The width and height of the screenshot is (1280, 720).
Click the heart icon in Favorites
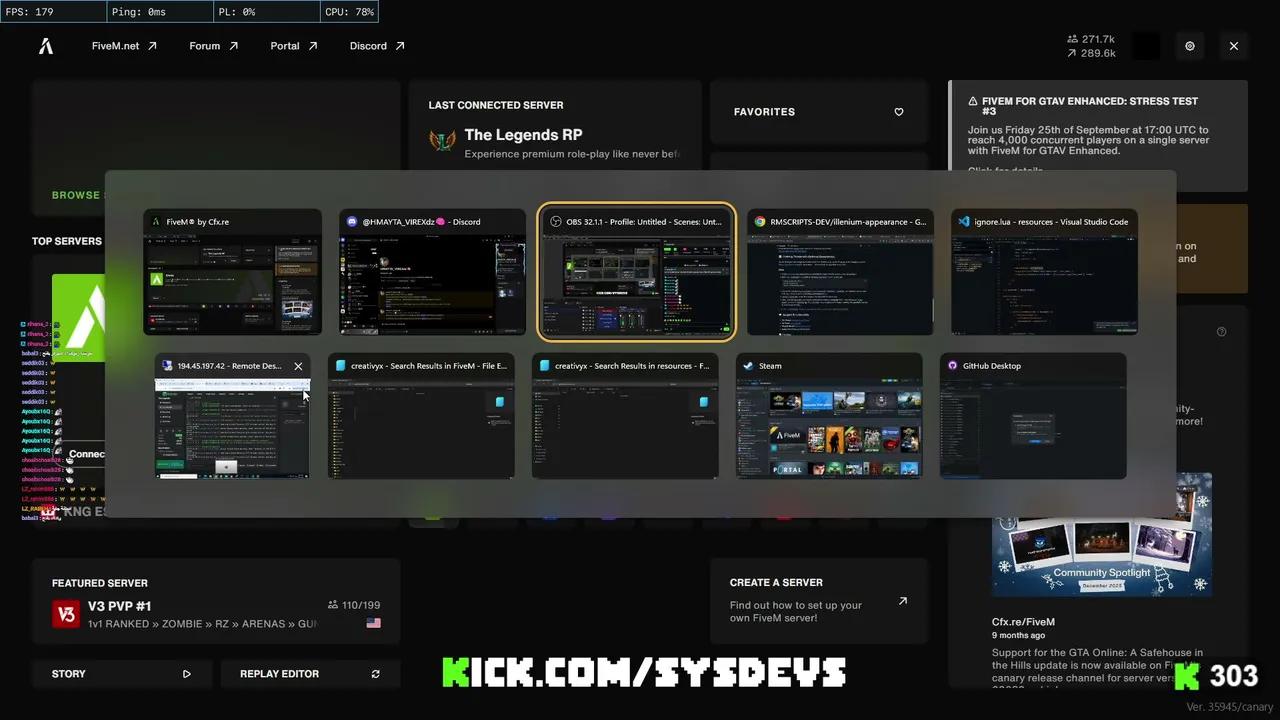(899, 112)
